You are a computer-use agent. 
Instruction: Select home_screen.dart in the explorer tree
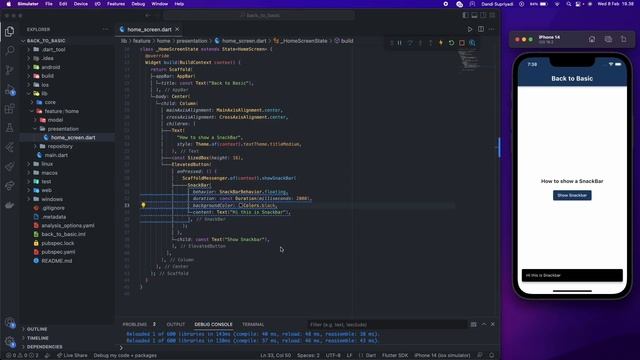tap(73, 138)
